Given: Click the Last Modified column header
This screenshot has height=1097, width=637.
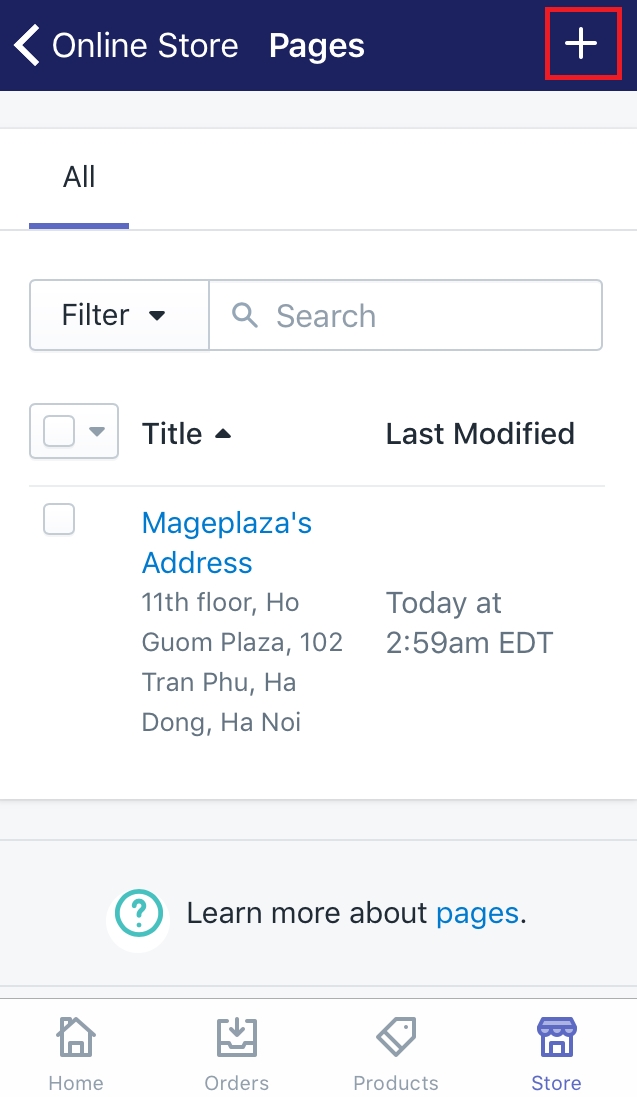Looking at the screenshot, I should pyautogui.click(x=480, y=434).
